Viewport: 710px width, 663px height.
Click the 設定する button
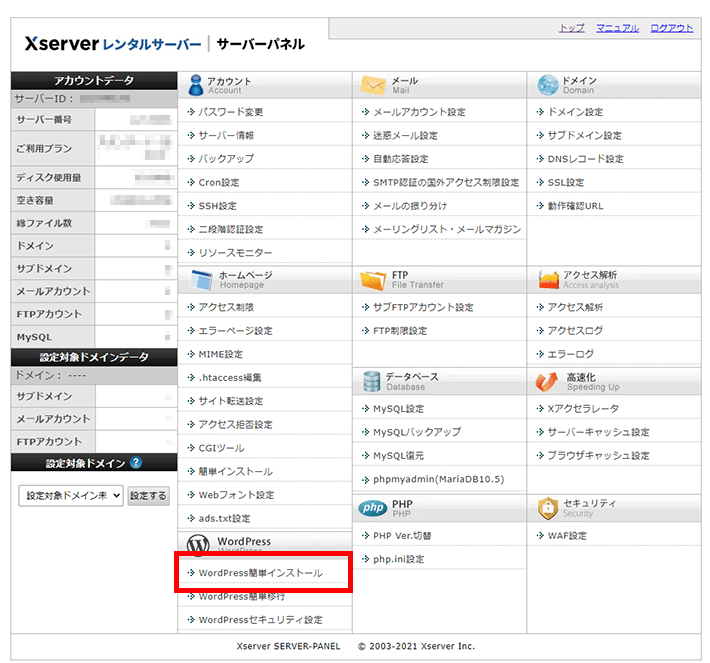click(x=149, y=495)
